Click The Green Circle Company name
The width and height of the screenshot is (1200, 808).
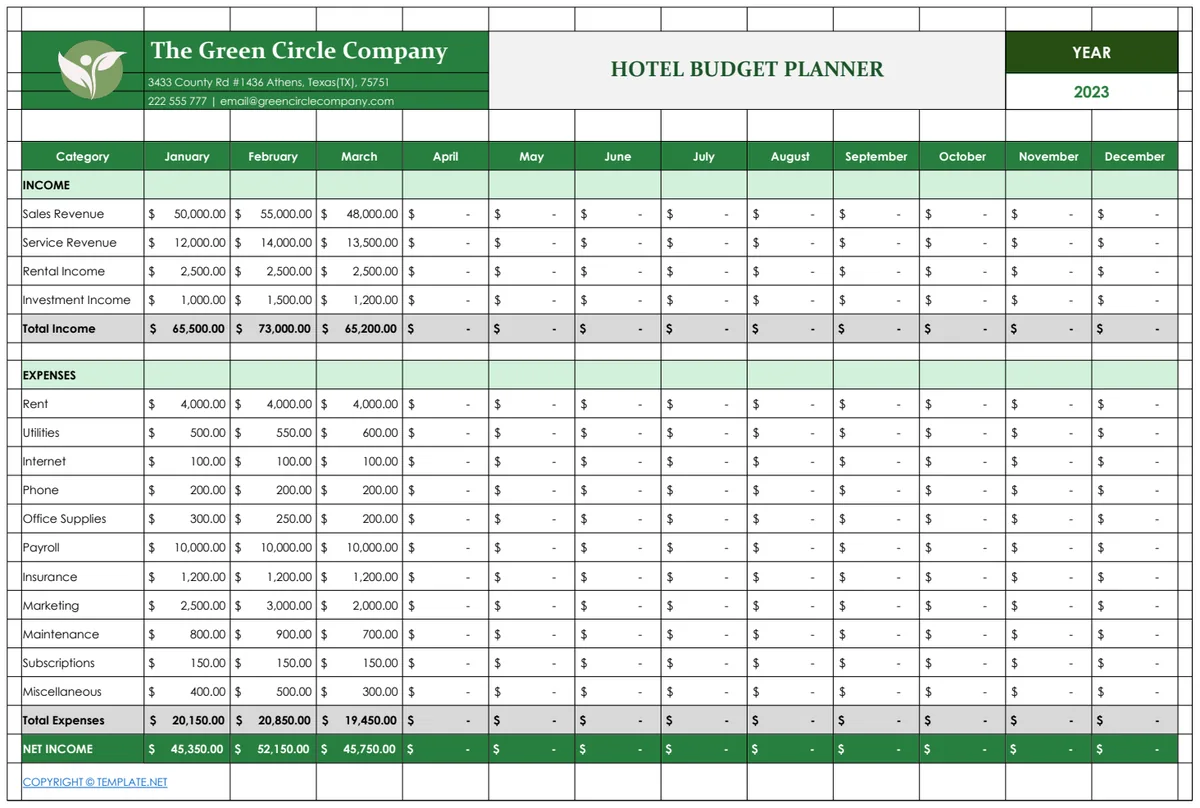click(x=299, y=51)
